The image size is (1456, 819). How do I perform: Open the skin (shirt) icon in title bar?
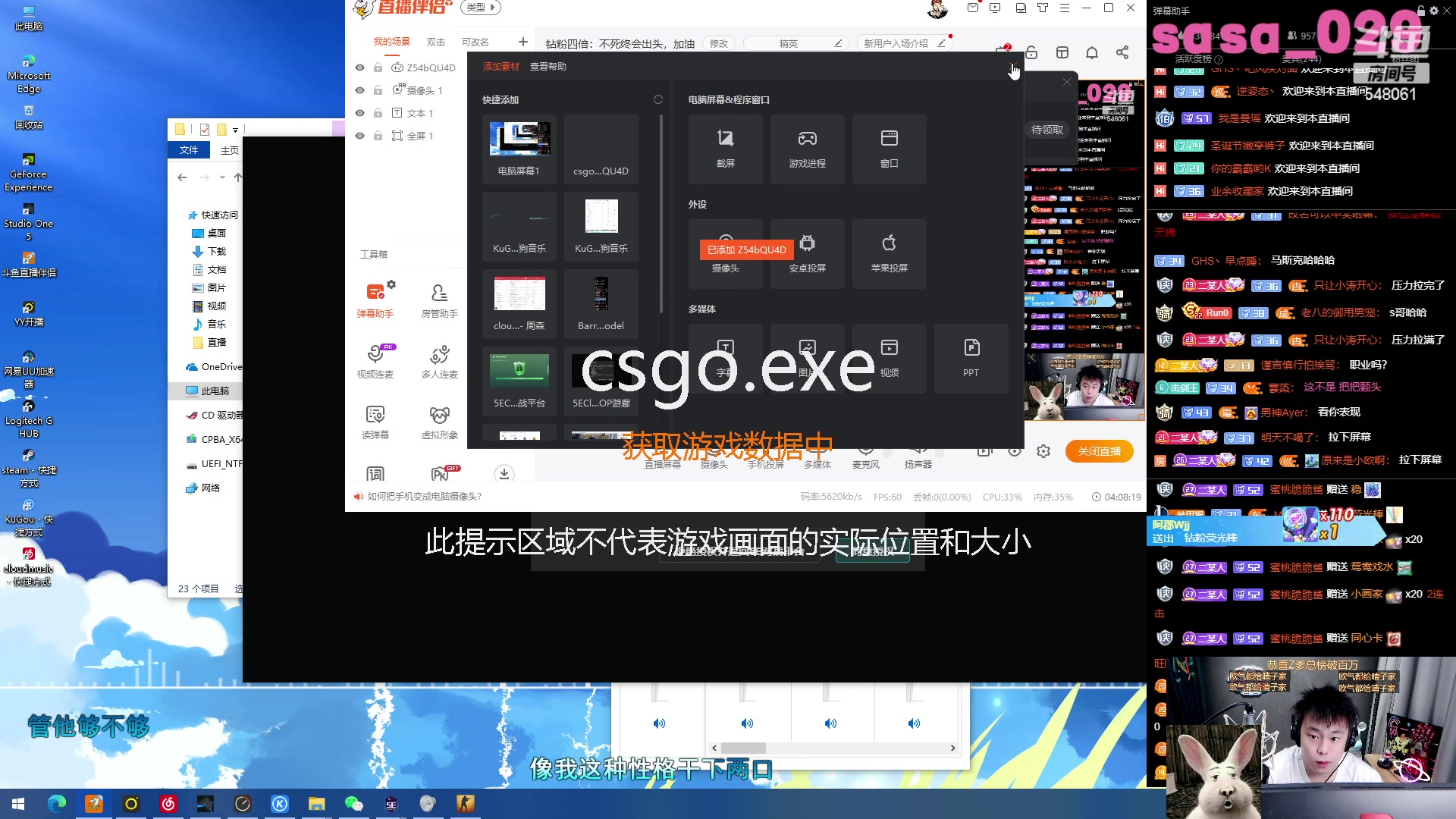pos(1043,8)
